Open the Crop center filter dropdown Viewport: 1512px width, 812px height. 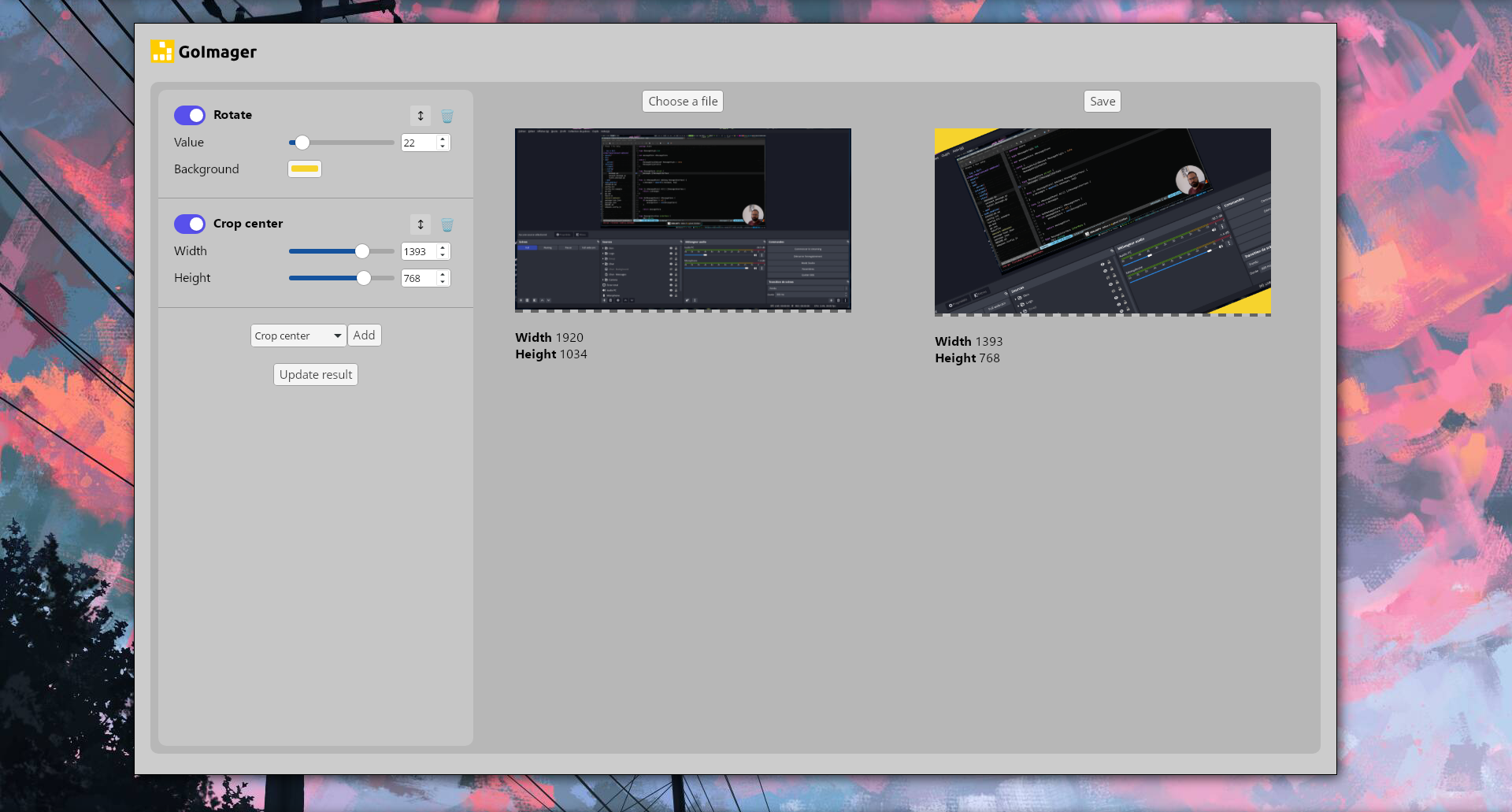(298, 336)
